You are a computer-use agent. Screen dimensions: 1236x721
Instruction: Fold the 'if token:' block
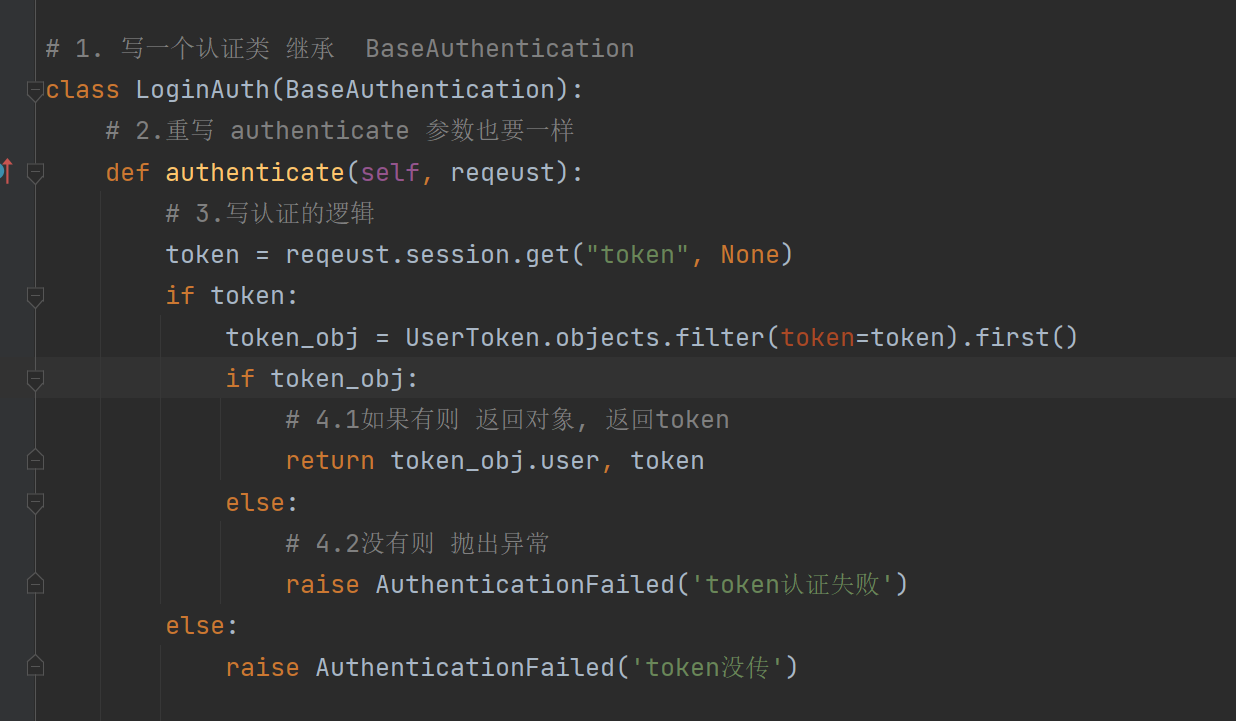tap(35, 297)
